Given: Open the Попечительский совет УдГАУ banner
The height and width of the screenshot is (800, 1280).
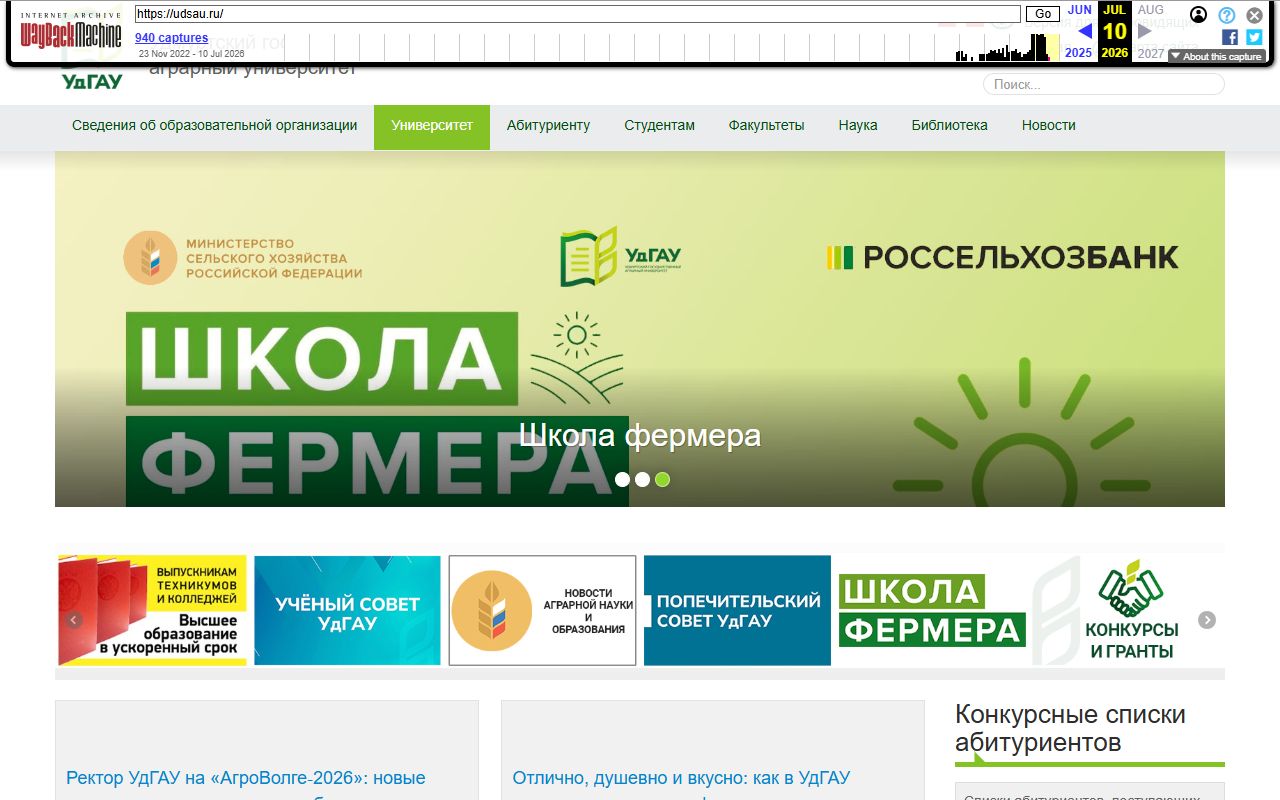Looking at the screenshot, I should (737, 610).
